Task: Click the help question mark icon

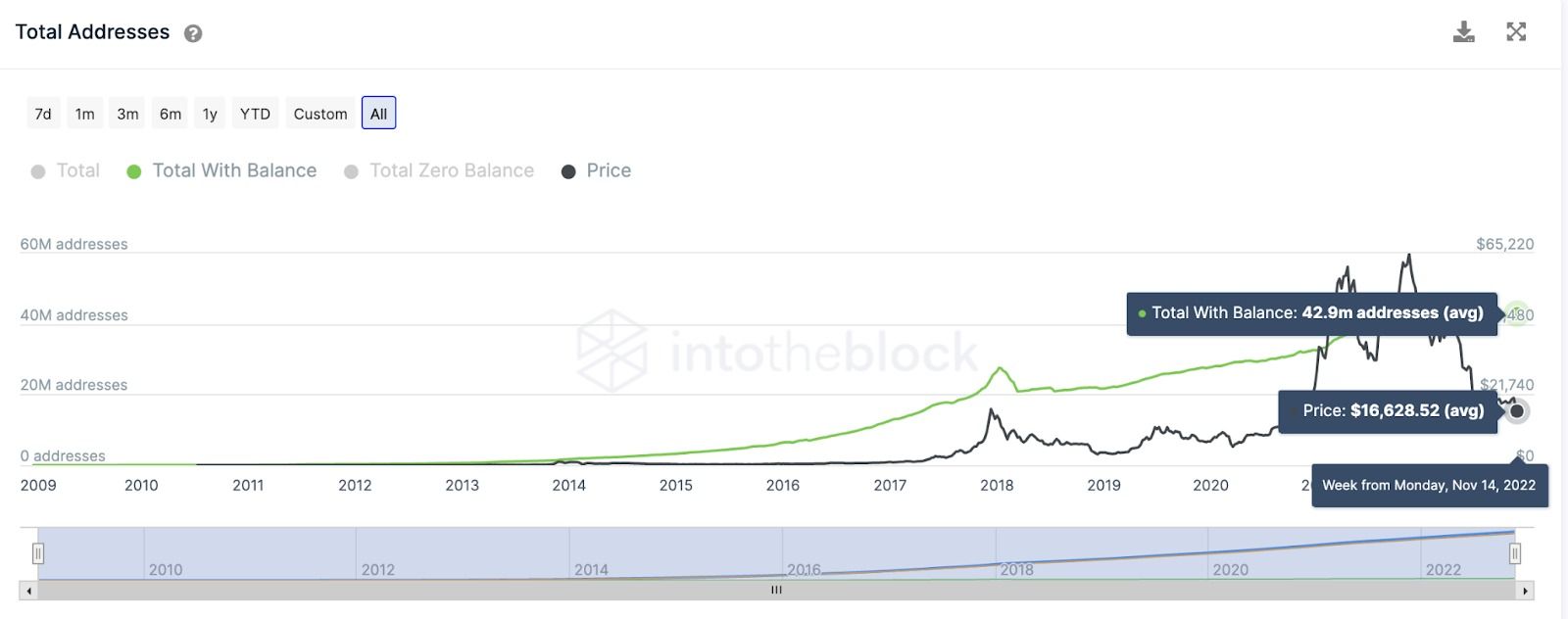Action: tap(193, 33)
